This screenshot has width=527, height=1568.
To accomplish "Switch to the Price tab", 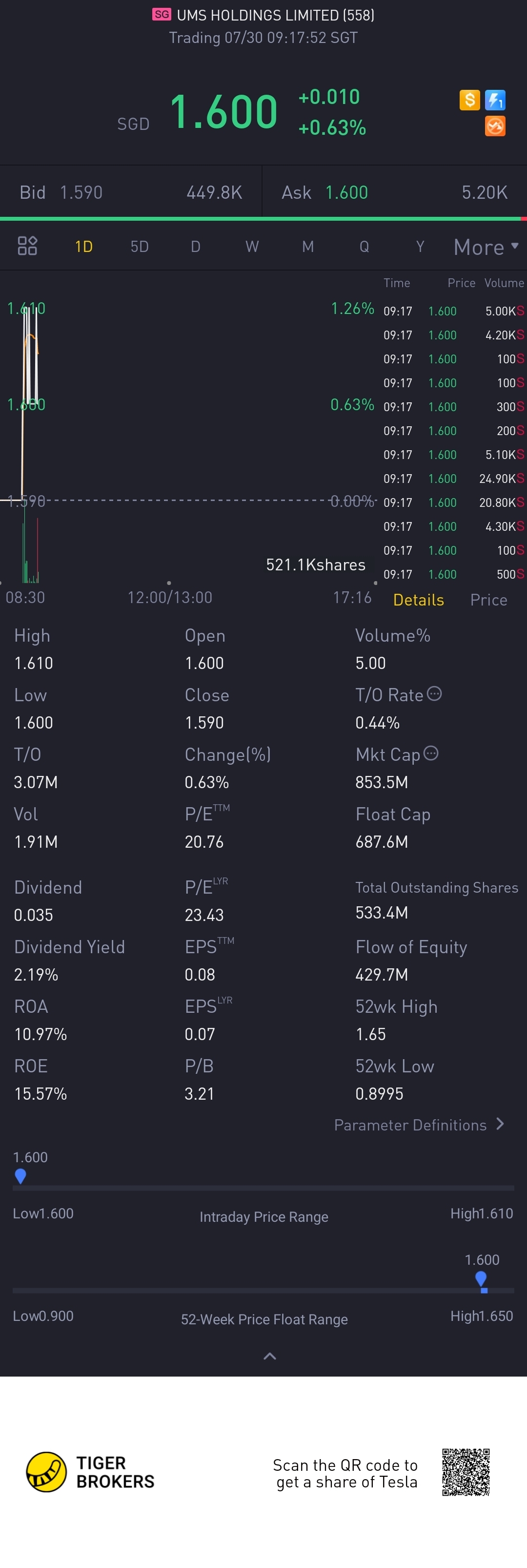I will [x=488, y=600].
